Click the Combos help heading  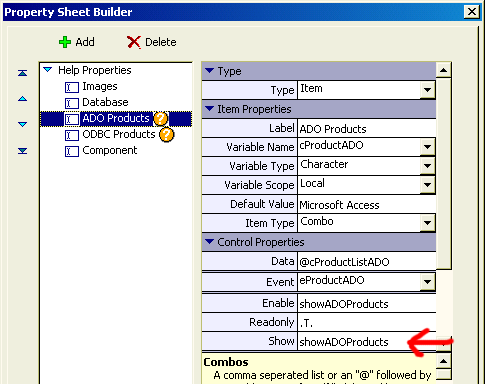pos(226,362)
